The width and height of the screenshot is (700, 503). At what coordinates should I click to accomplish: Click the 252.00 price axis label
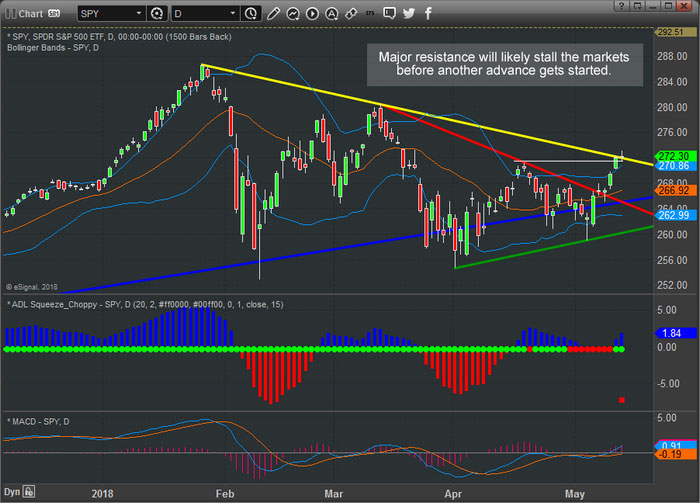click(x=672, y=285)
